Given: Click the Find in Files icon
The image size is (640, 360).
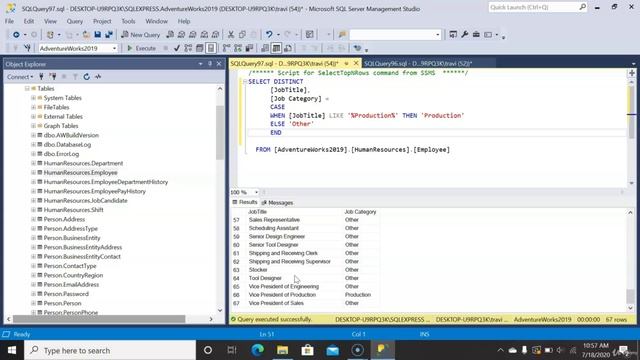Looking at the screenshot, I should (x=342, y=35).
